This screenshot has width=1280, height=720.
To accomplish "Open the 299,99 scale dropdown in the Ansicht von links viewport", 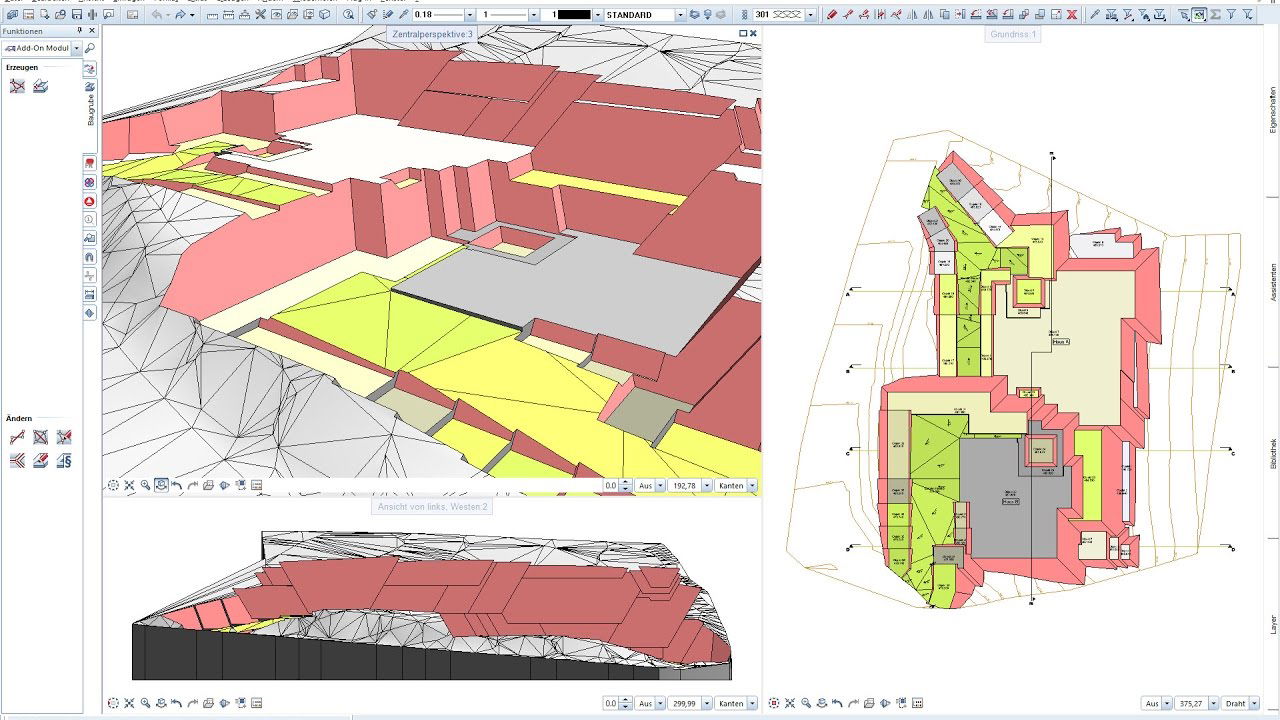I will click(x=707, y=703).
